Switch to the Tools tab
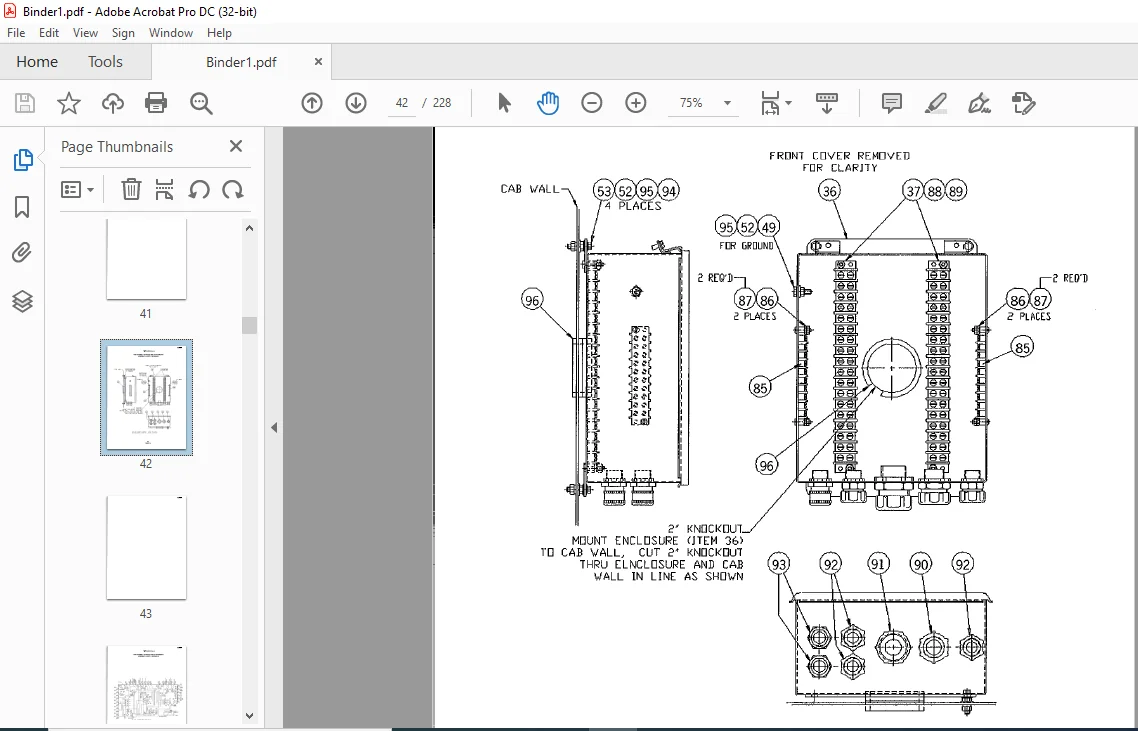 click(x=105, y=62)
